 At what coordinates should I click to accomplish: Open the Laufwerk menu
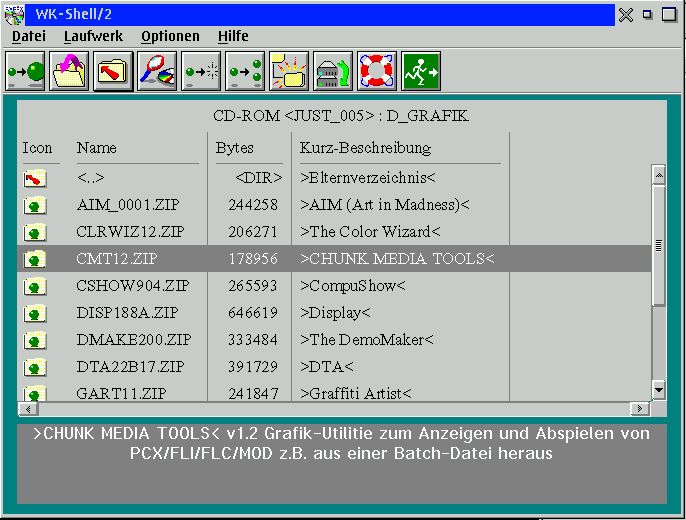93,36
